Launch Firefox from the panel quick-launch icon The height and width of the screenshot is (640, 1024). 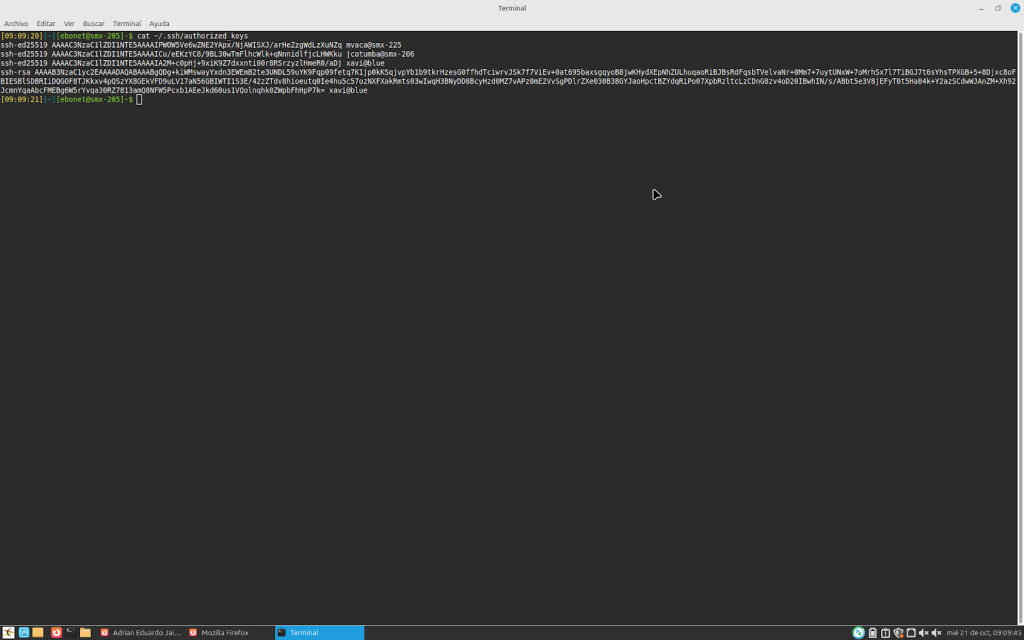click(56, 632)
